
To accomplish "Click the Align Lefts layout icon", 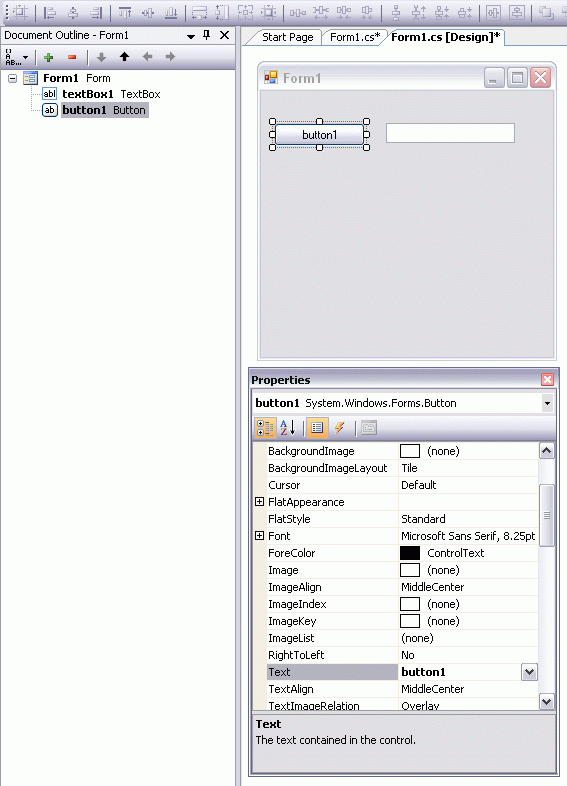I will tap(50, 12).
